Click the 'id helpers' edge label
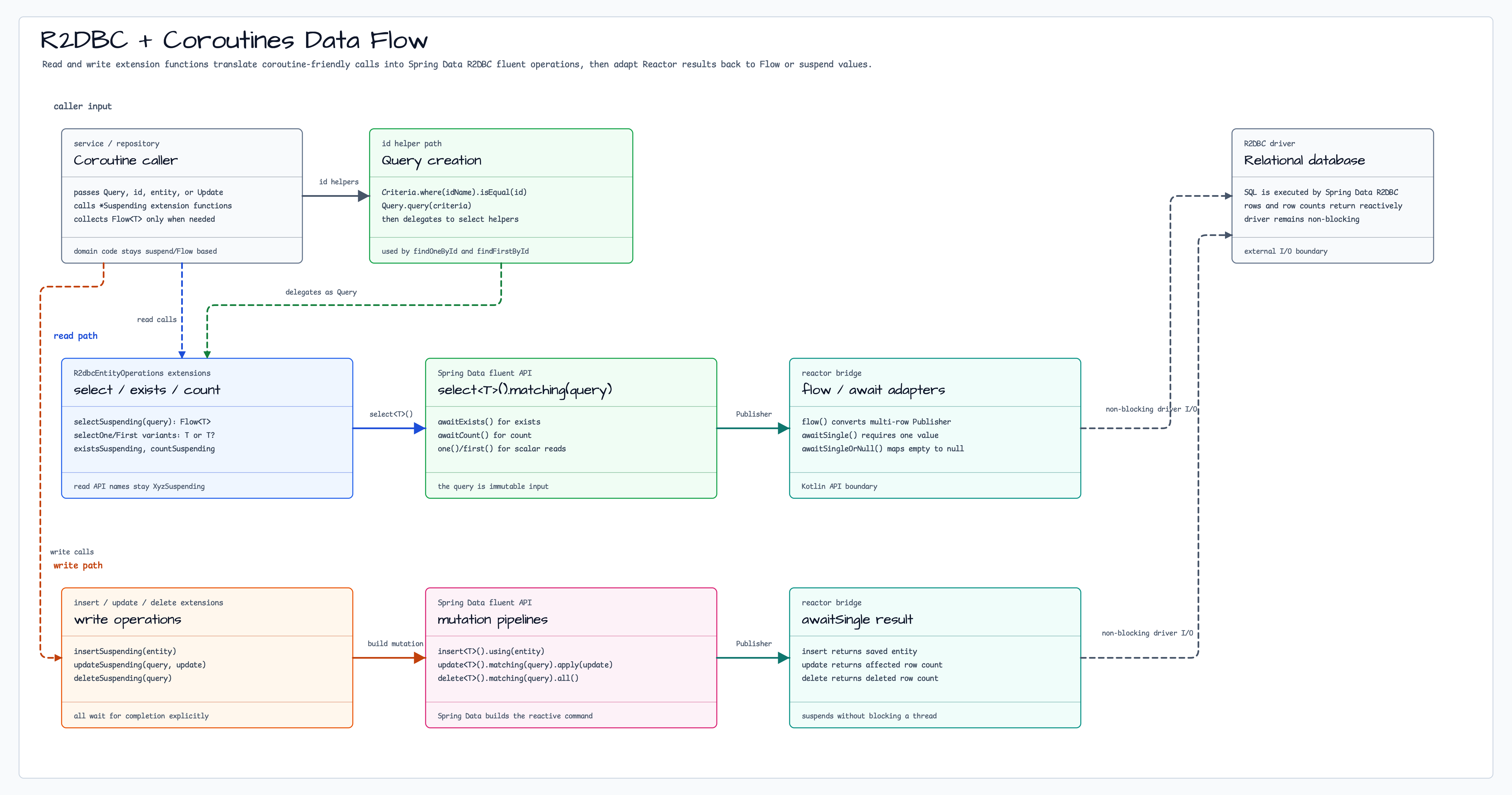Screen dimensions: 1512x795 339,182
